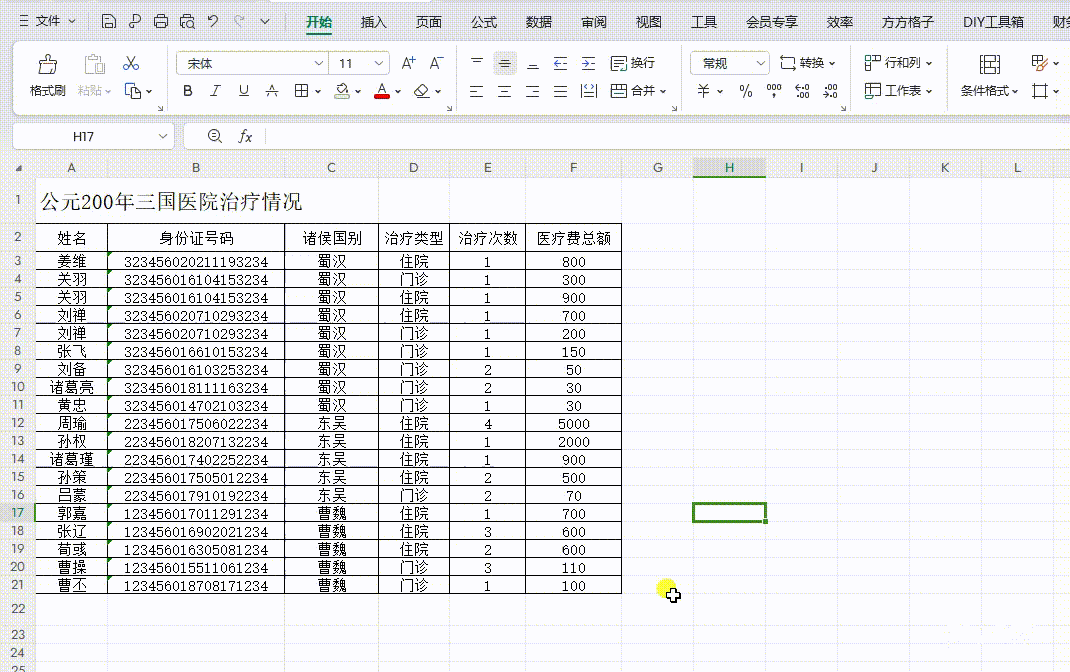Select Align Left icon

pos(476,91)
